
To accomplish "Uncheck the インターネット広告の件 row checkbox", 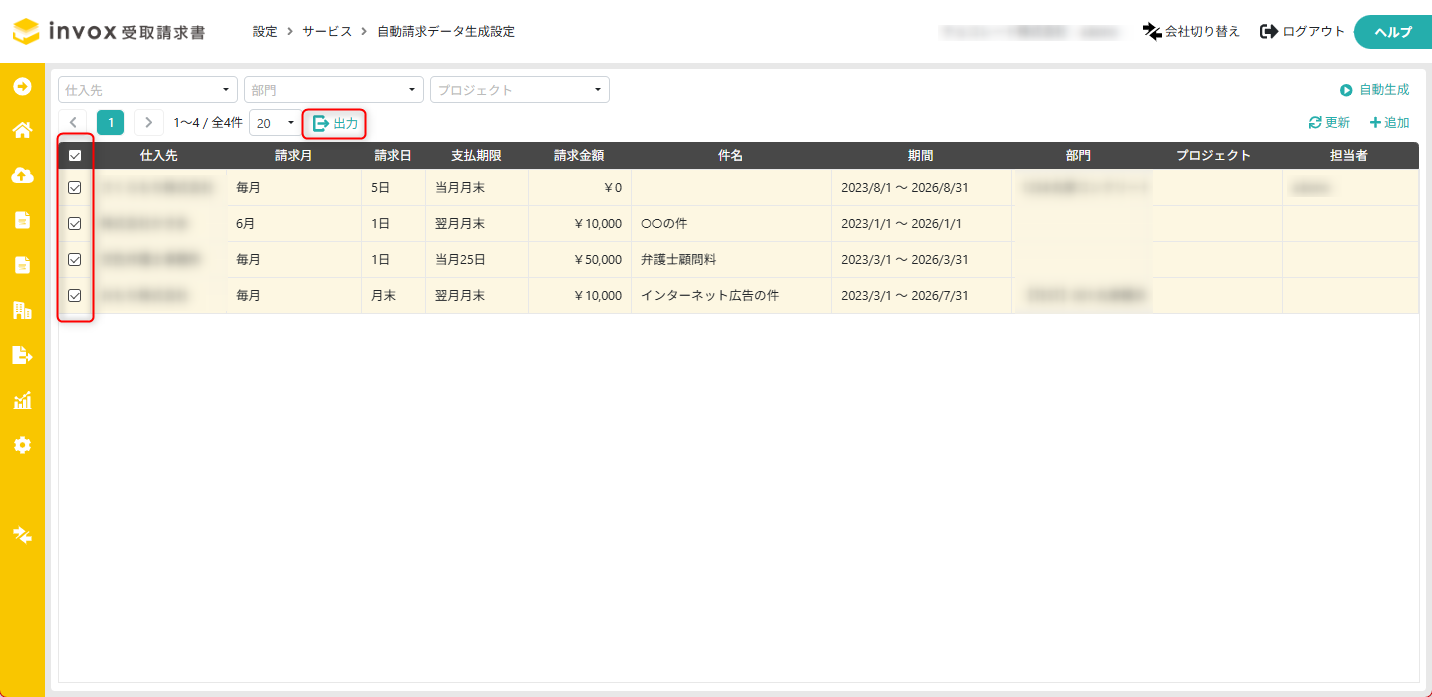I will click(75, 296).
